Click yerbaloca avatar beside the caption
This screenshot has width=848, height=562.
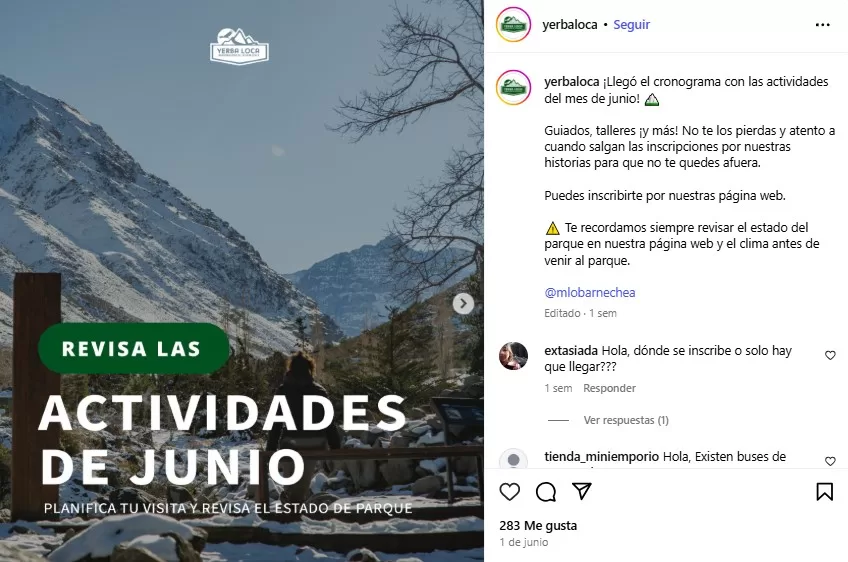click(x=513, y=87)
